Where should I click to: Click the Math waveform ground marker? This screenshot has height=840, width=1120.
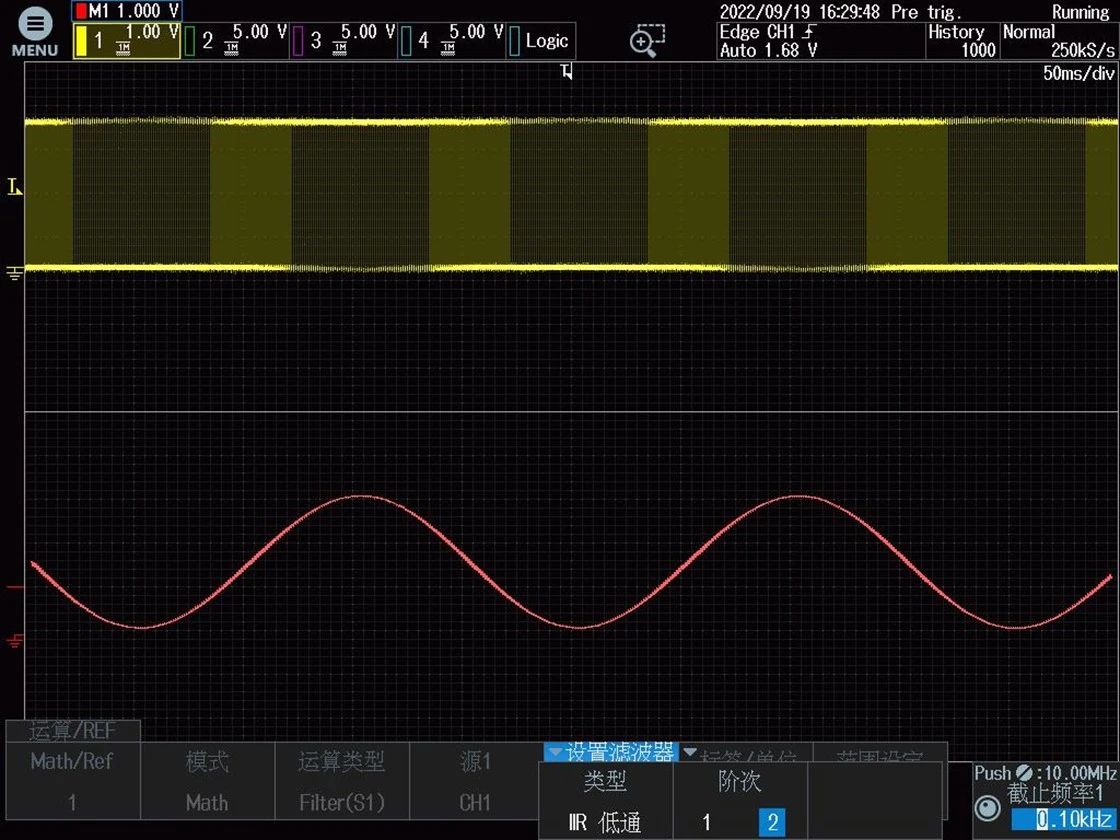14,640
